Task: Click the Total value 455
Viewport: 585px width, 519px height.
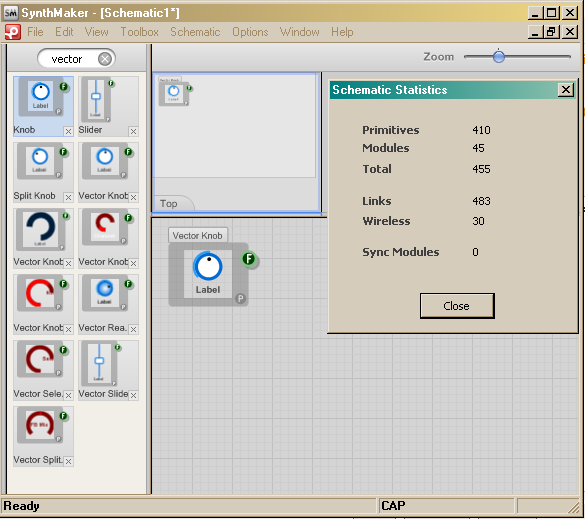Action: coord(481,169)
